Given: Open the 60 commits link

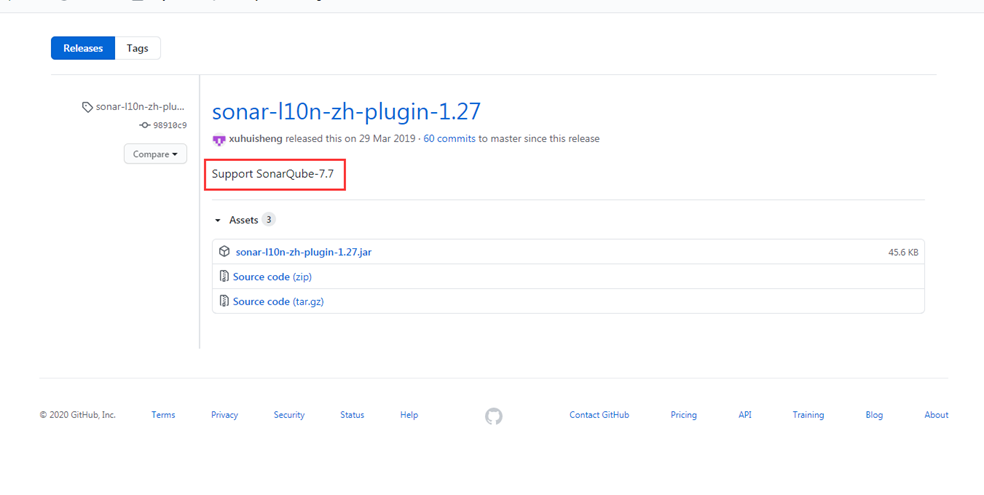Looking at the screenshot, I should coord(449,139).
